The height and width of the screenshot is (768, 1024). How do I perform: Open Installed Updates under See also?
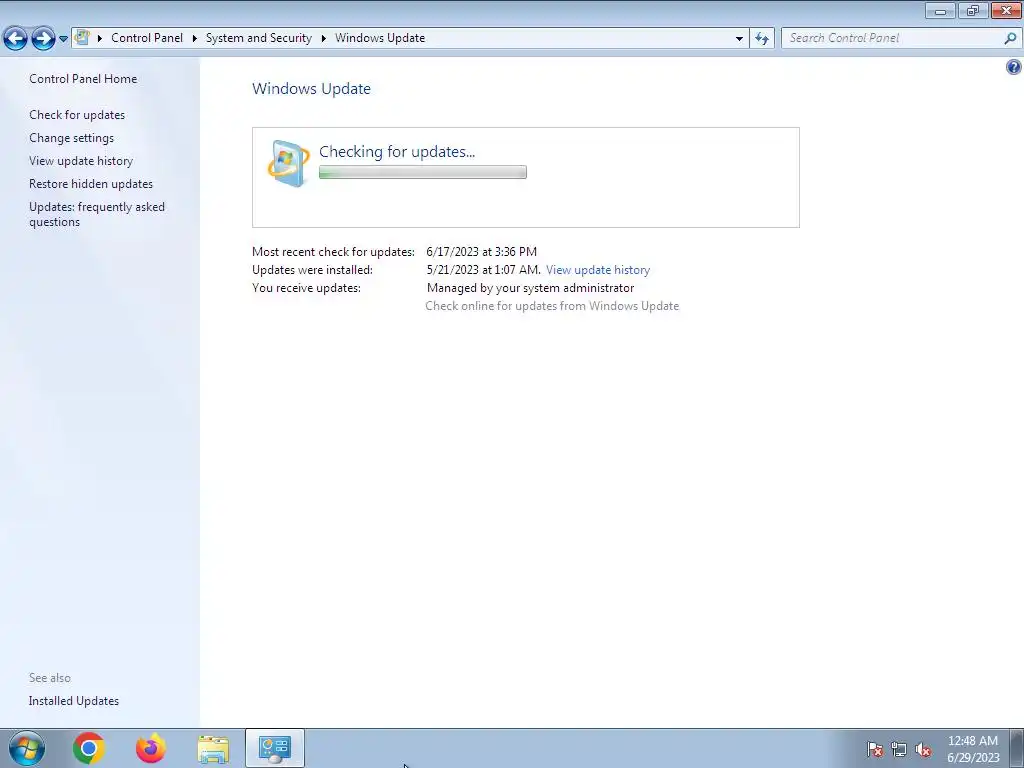pyautogui.click(x=74, y=701)
